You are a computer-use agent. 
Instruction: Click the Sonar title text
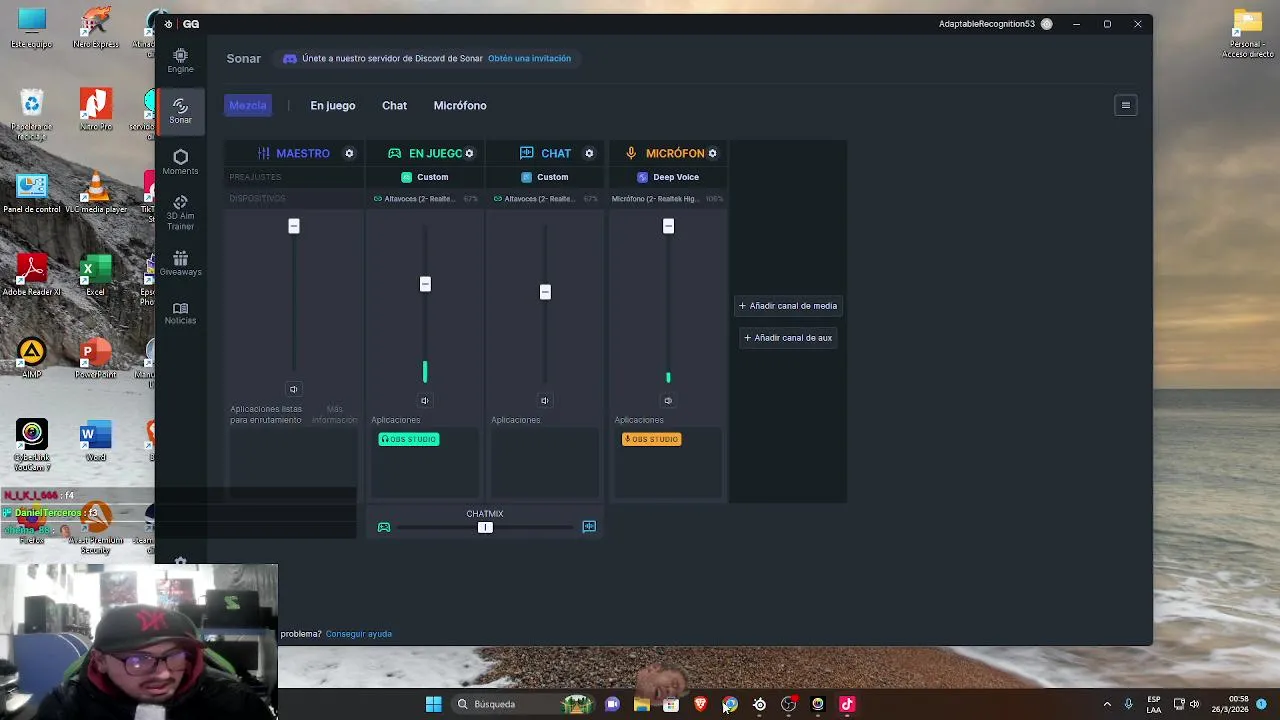[243, 58]
